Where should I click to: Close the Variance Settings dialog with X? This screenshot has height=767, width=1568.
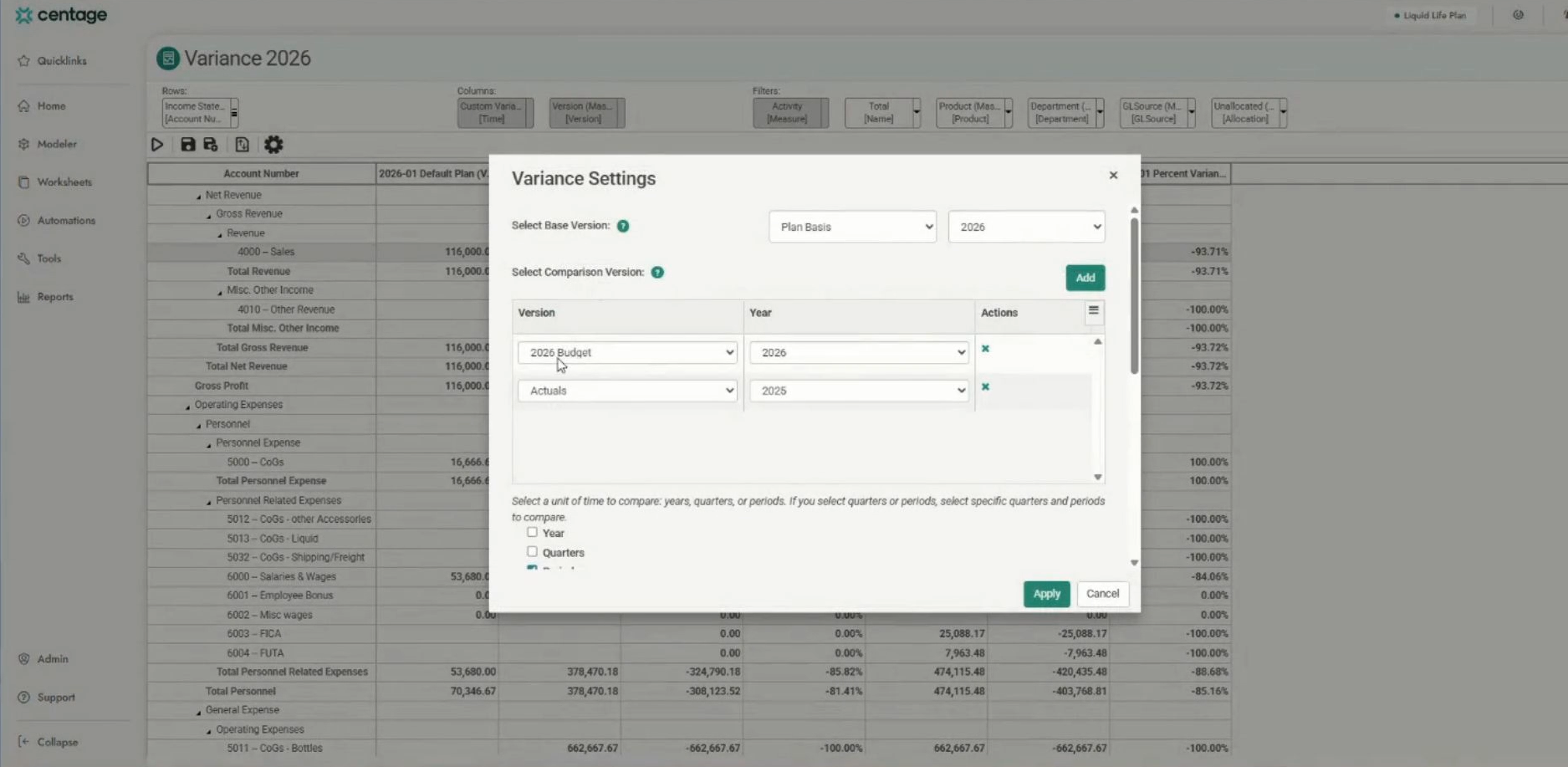(x=1113, y=176)
